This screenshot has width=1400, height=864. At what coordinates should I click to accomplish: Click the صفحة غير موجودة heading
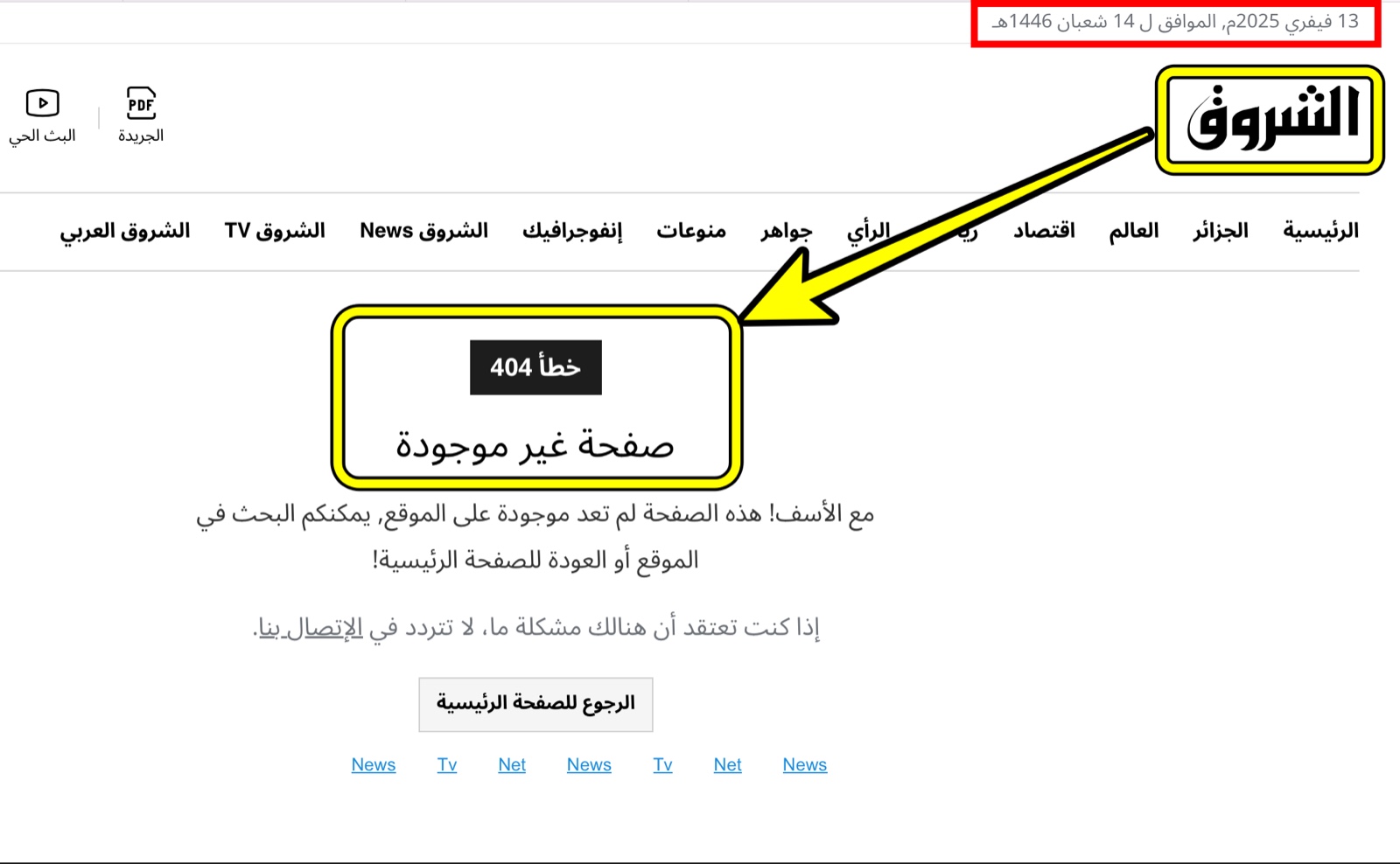pyautogui.click(x=535, y=445)
